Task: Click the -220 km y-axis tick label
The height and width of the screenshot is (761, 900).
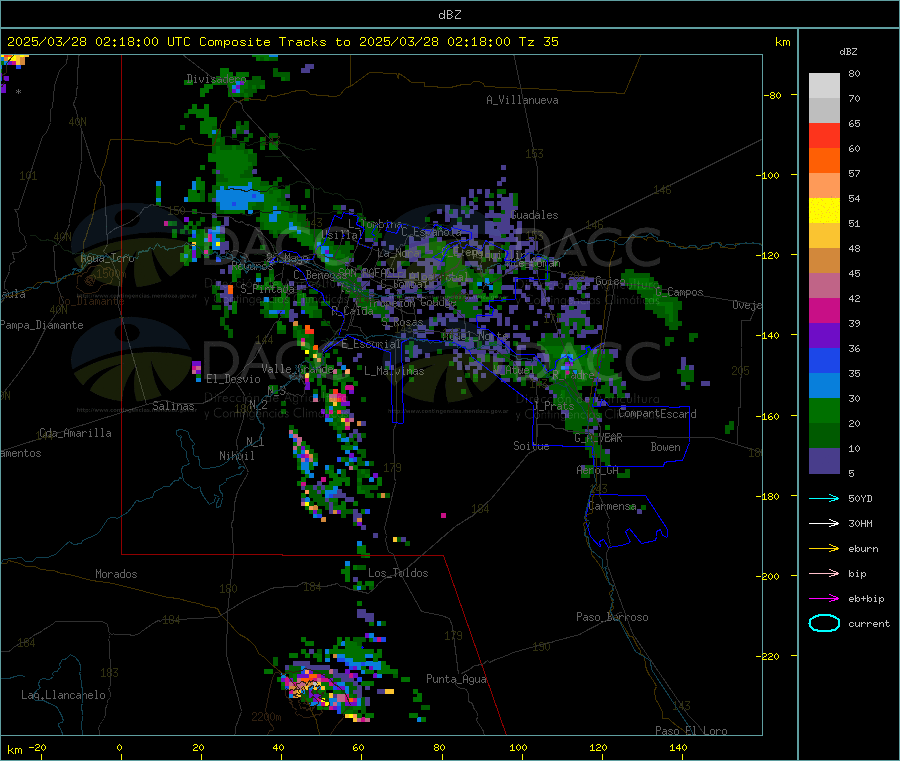Action: [767, 657]
